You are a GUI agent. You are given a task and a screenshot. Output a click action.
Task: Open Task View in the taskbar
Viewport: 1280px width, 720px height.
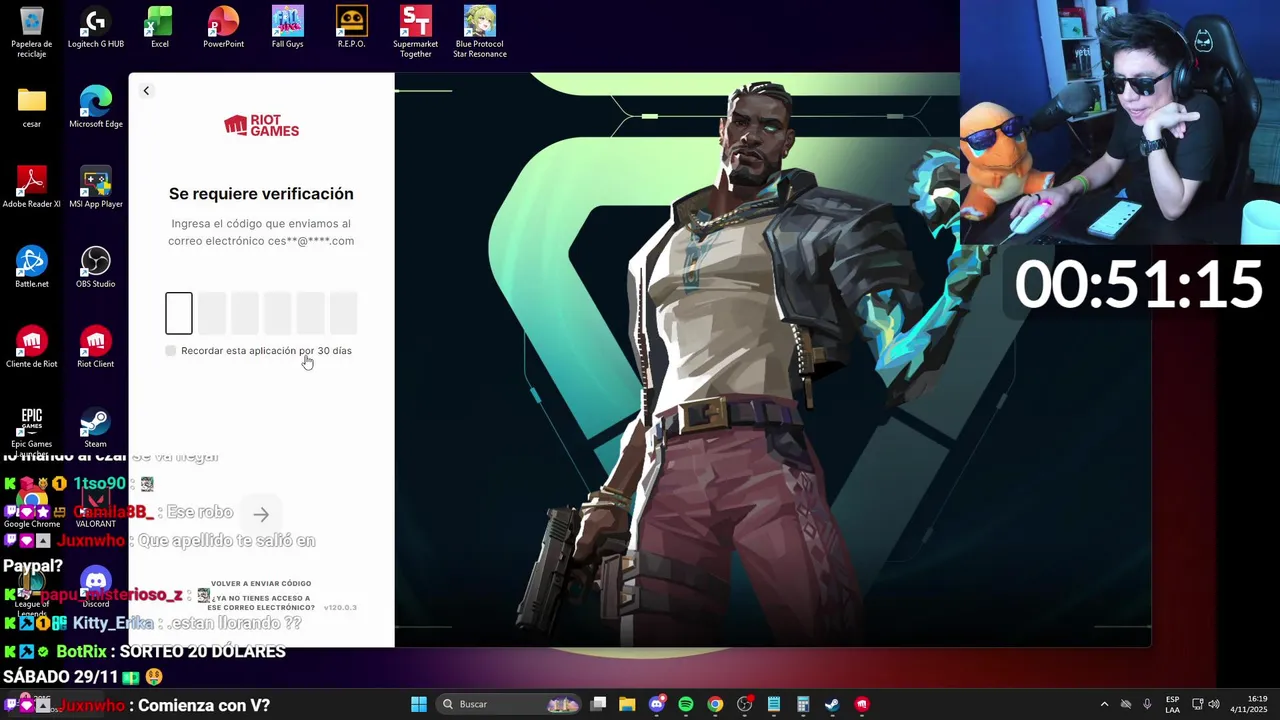click(x=598, y=704)
